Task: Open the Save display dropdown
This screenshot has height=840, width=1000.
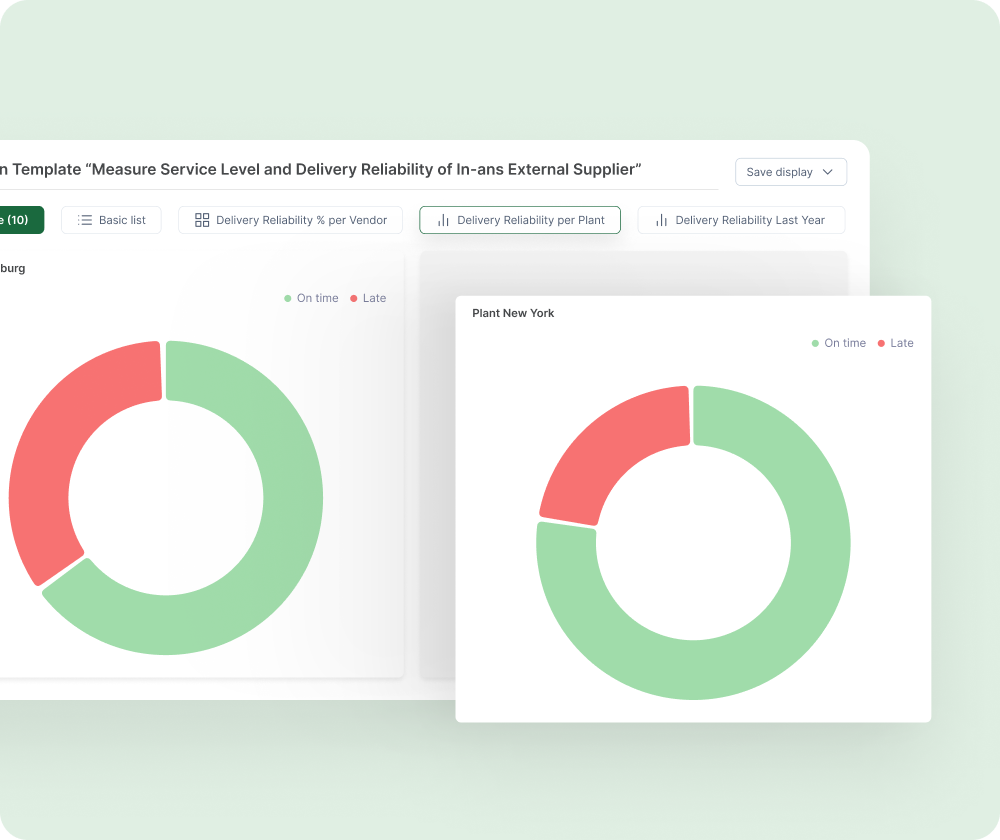Action: click(x=790, y=172)
